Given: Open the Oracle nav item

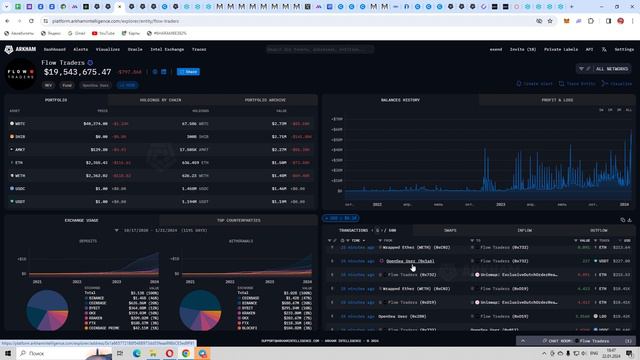Looking at the screenshot, I should [x=135, y=49].
